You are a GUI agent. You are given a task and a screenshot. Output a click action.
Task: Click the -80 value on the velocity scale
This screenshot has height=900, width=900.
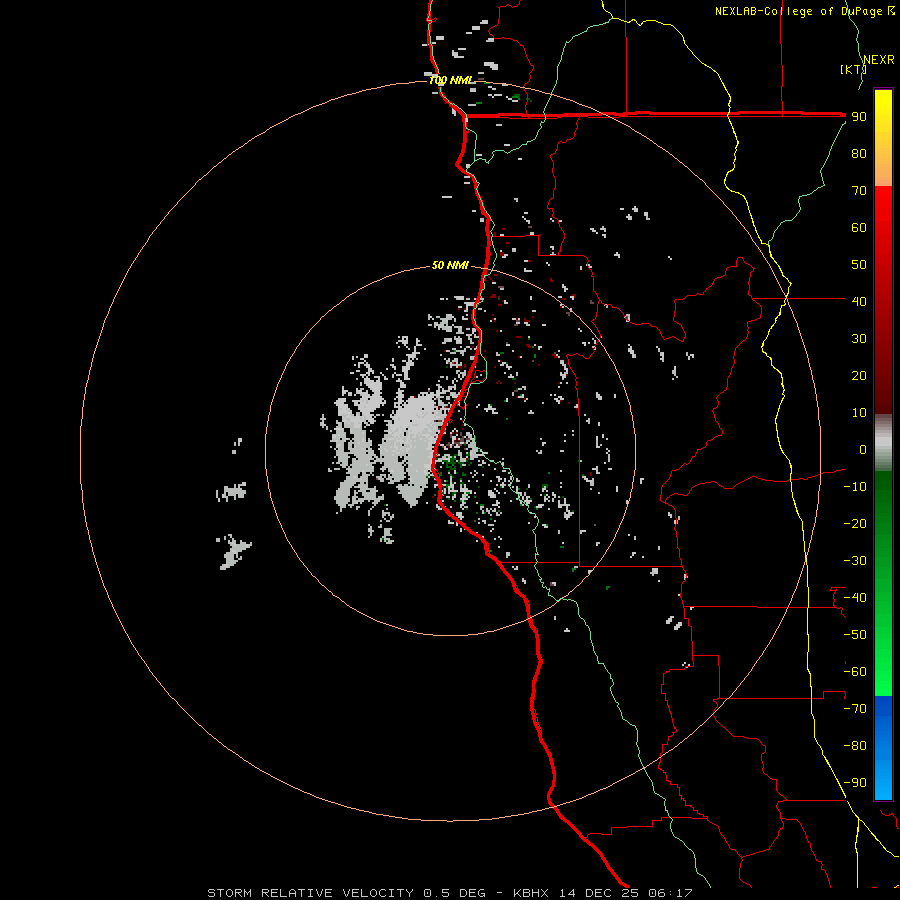(855, 746)
